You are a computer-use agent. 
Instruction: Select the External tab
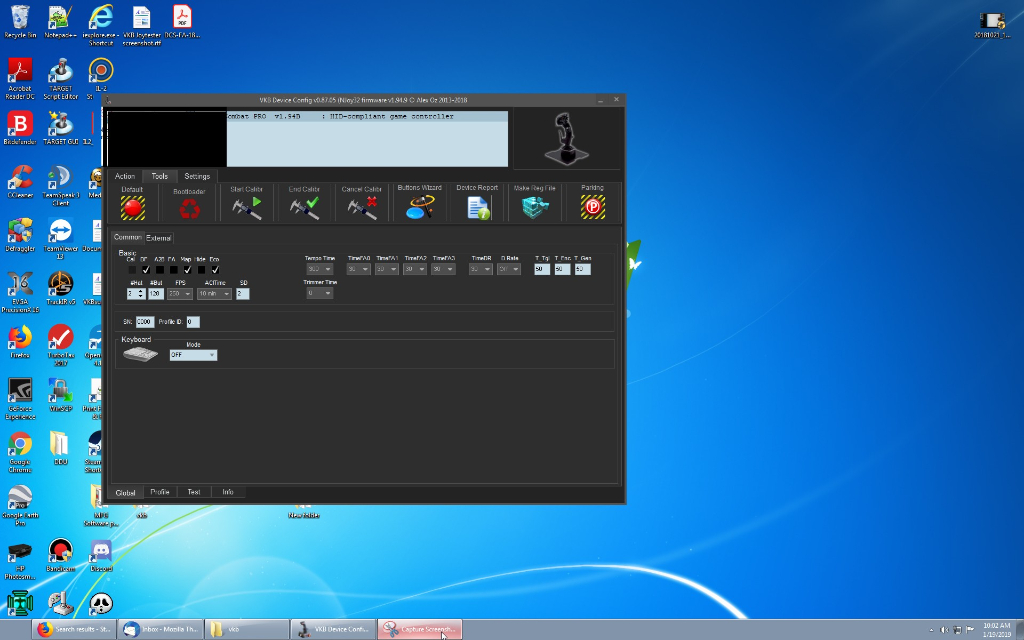click(x=158, y=238)
